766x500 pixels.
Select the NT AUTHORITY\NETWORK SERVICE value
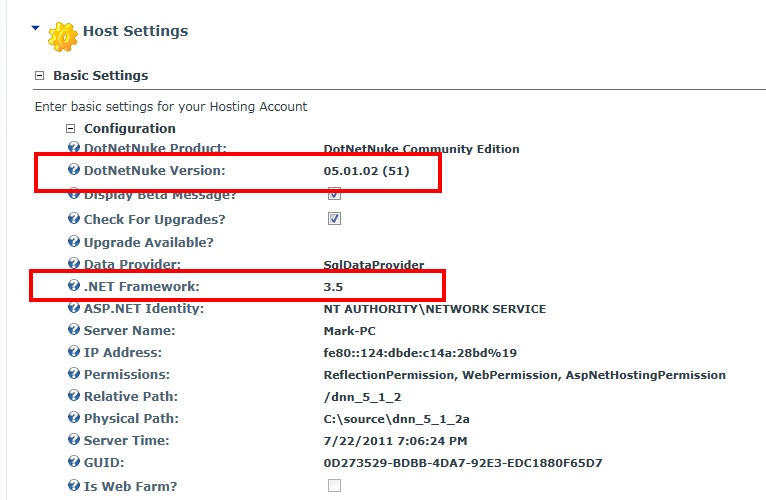[x=435, y=309]
